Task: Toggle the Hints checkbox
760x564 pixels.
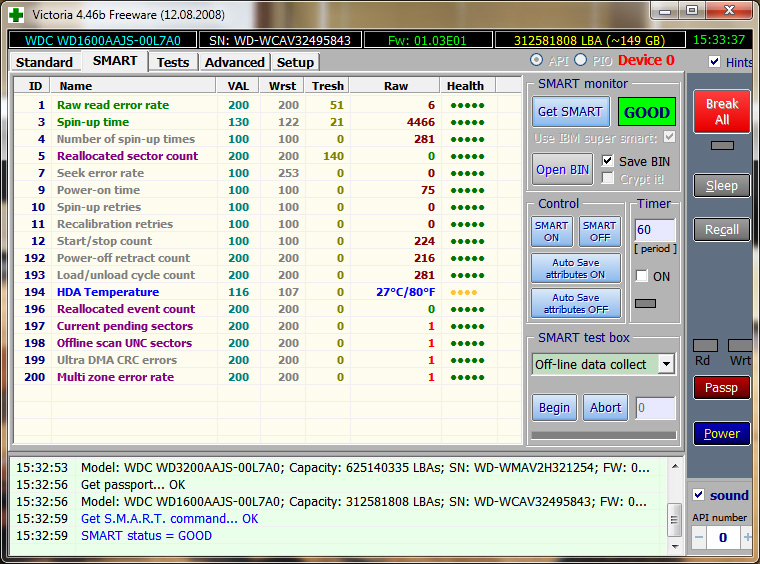Action: (714, 62)
